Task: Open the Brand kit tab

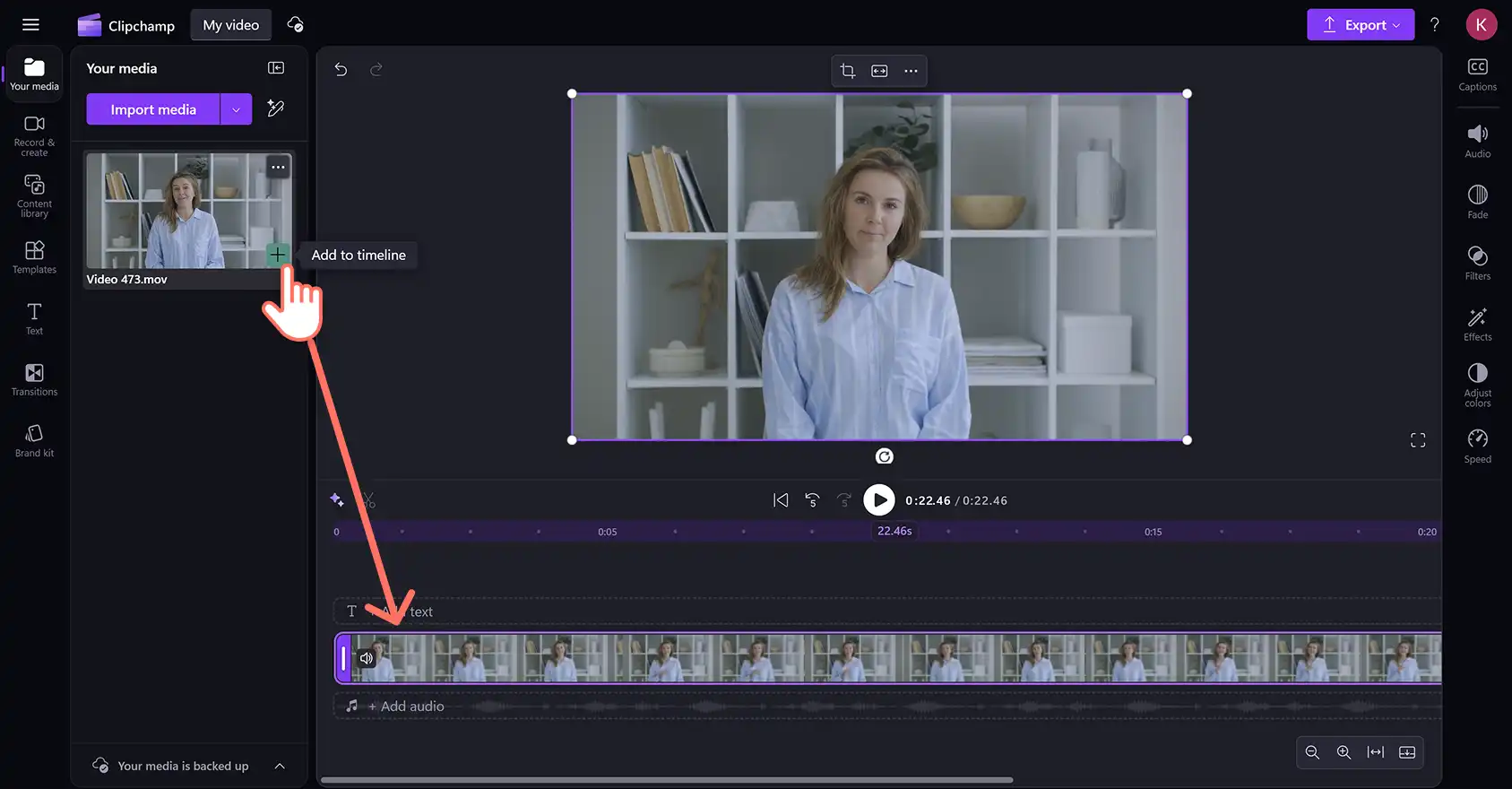Action: click(x=34, y=441)
